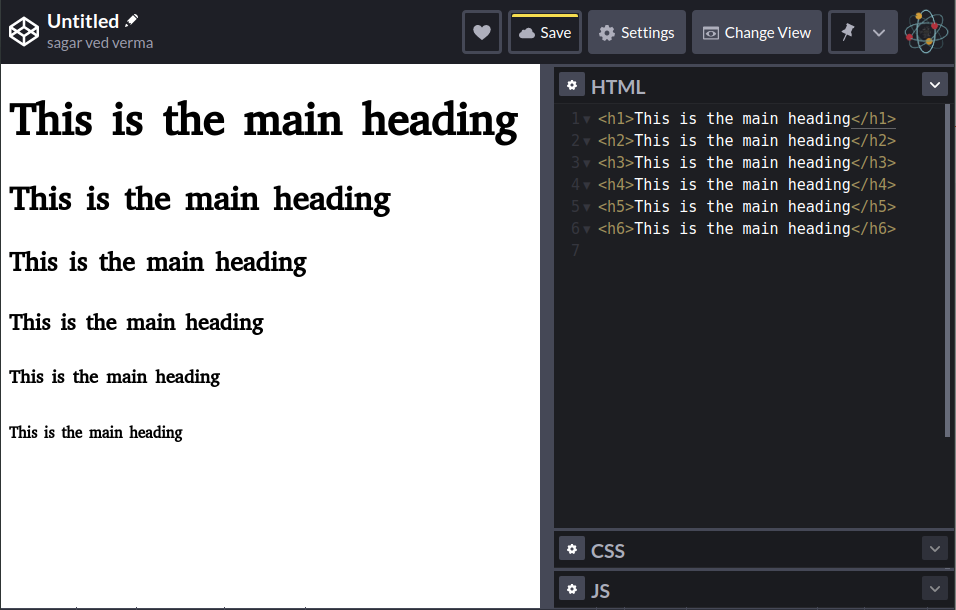
Task: Click the heart love button
Action: tap(482, 32)
